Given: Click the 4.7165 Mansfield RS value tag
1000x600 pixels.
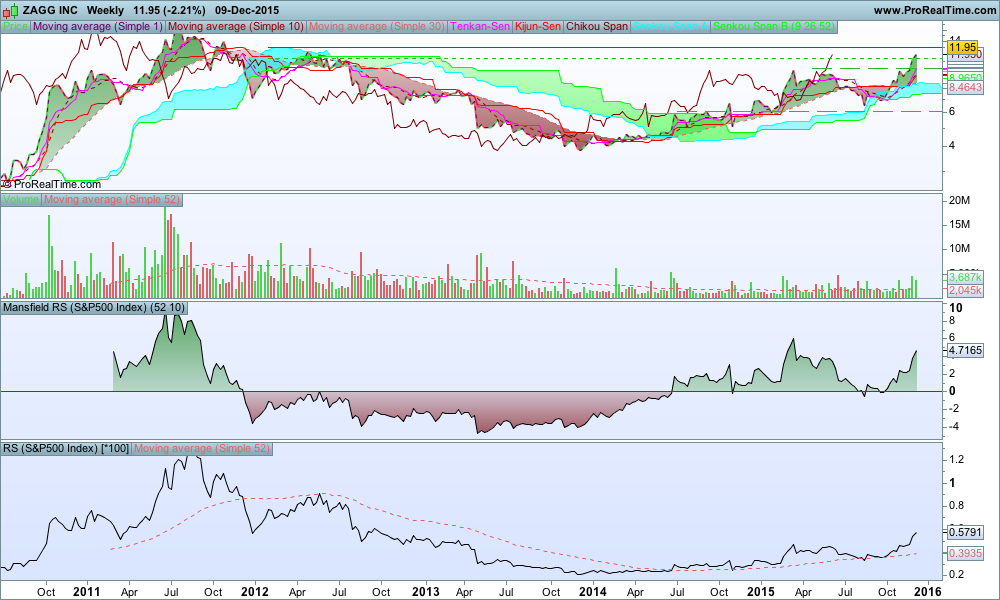Looking at the screenshot, I should tap(965, 350).
